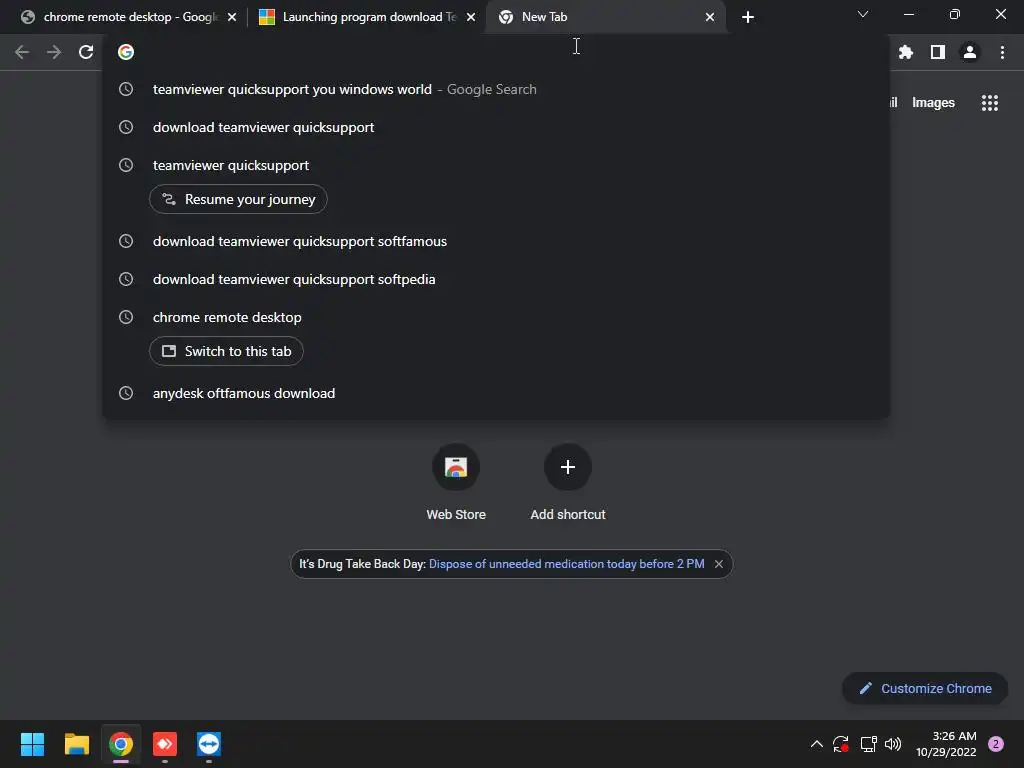Open the Windows Start menu
Viewport: 1024px width, 768px height.
pos(32,744)
